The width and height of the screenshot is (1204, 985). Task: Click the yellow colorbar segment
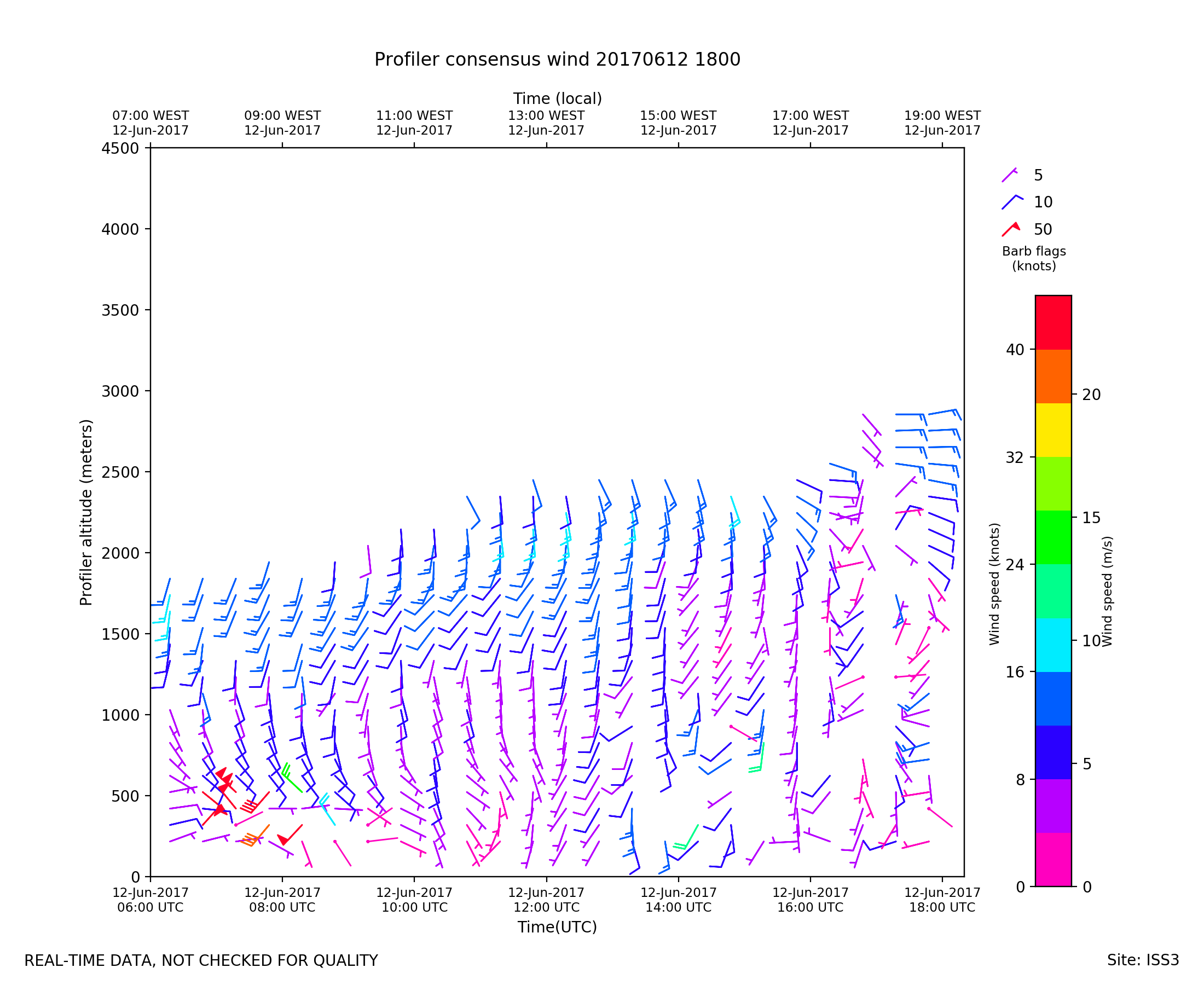tap(1053, 430)
